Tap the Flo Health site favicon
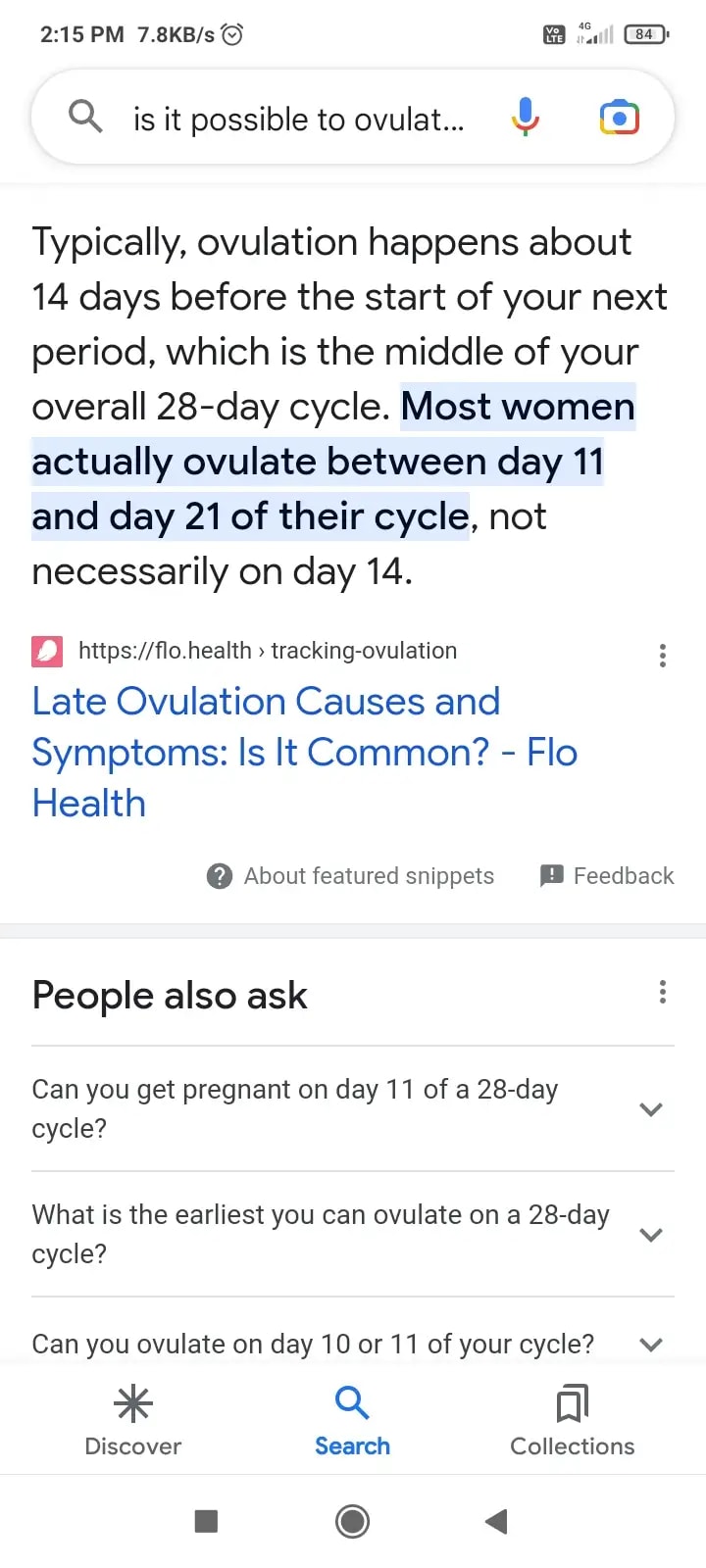This screenshot has height=1568, width=706. pyautogui.click(x=47, y=652)
